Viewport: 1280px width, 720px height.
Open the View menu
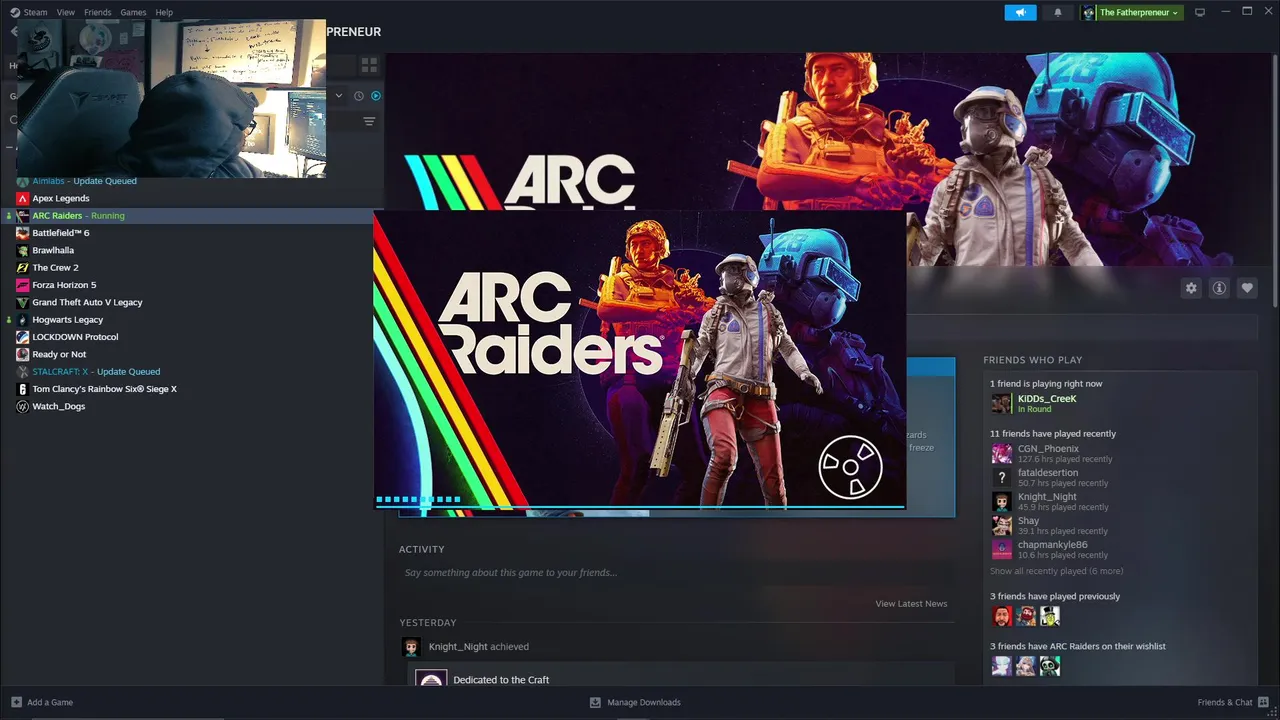coord(66,12)
